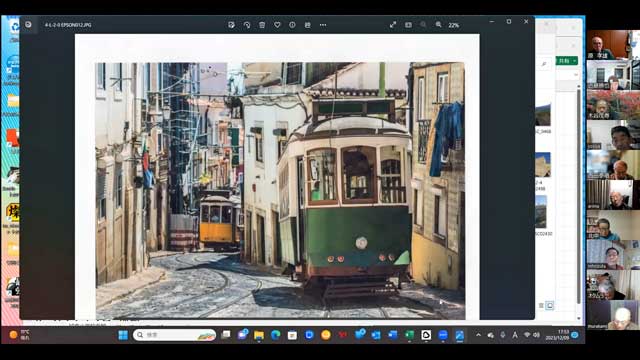Viewport: 640px width, 360px height.
Task: Mark the photo as favorite with heart icon
Action: coord(277,25)
